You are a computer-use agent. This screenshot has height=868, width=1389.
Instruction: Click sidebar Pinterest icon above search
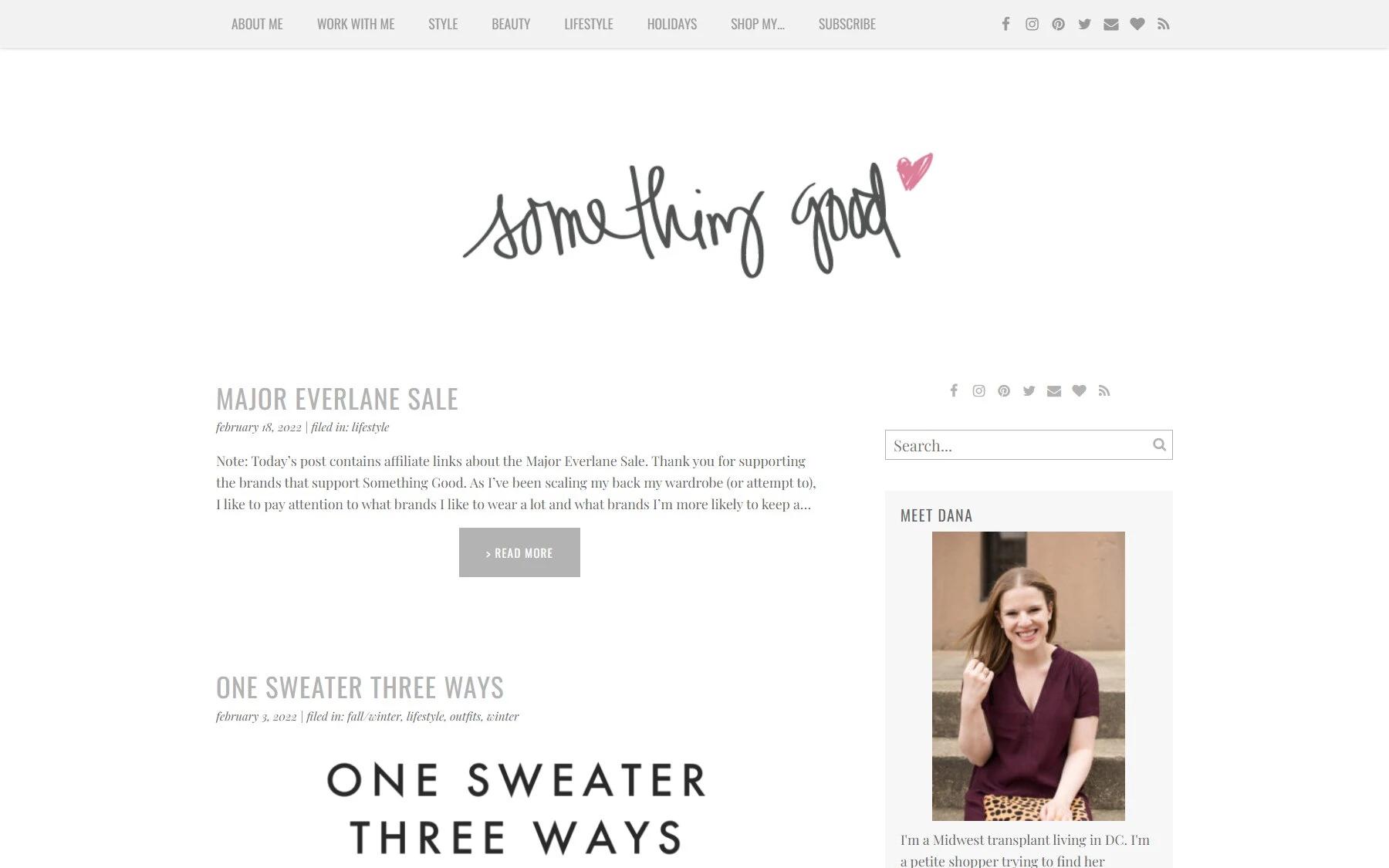click(x=1003, y=390)
